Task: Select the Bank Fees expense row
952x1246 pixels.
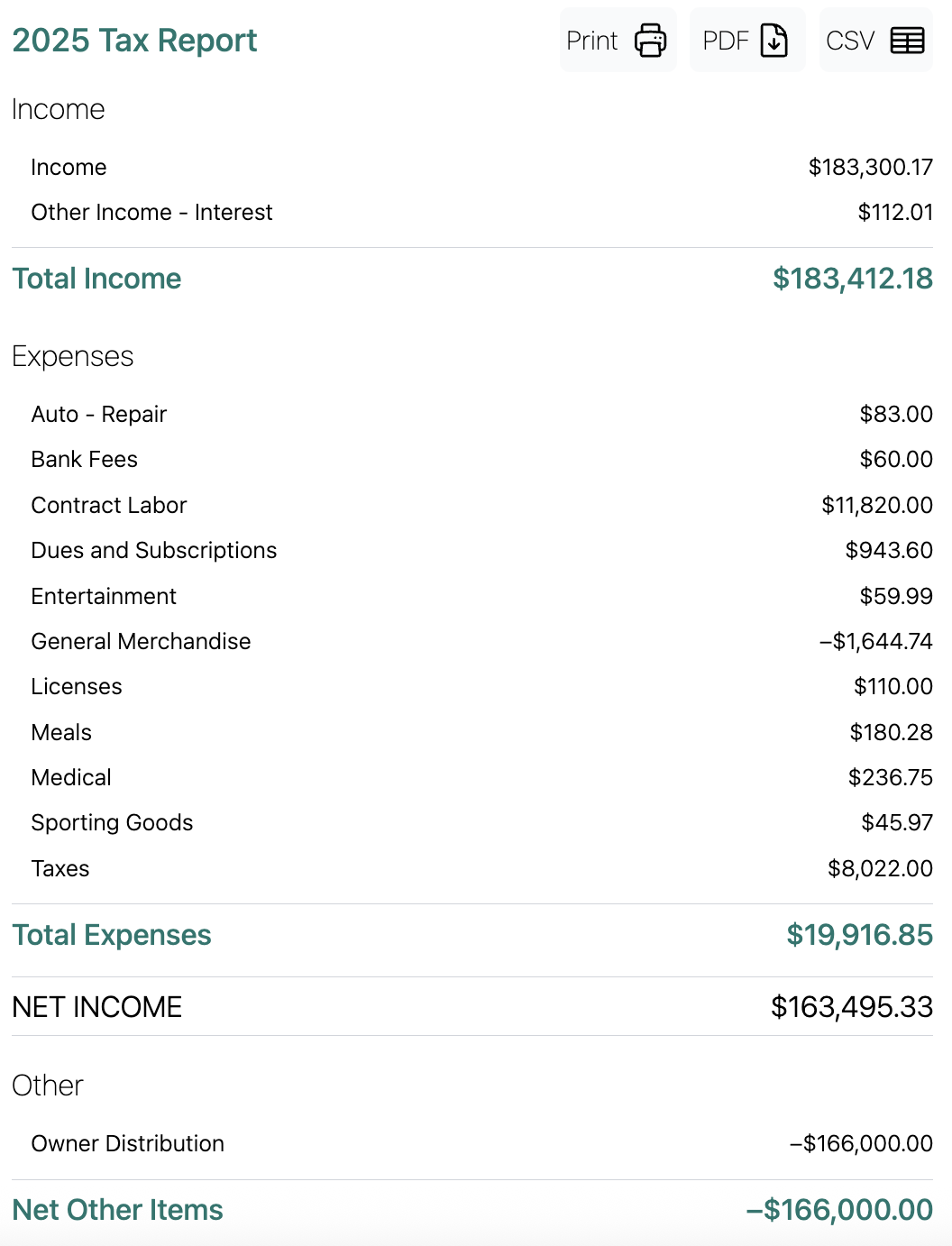Action: (x=84, y=460)
